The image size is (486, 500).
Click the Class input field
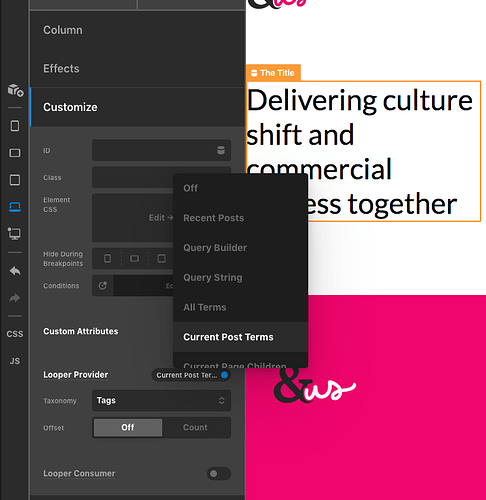coord(133,177)
